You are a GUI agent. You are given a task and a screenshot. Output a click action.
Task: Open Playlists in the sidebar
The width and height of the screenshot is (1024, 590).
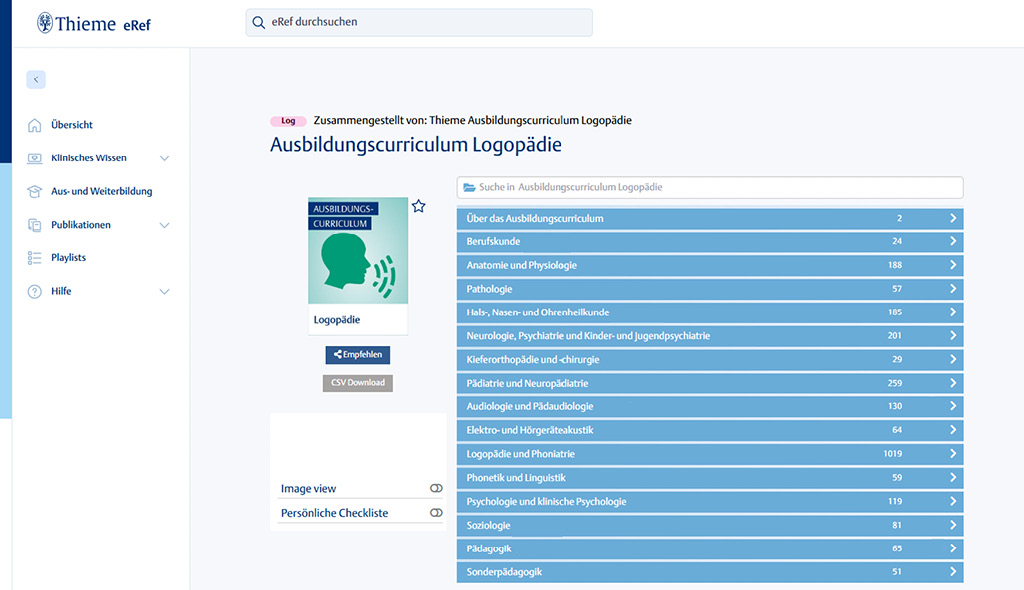click(69, 257)
